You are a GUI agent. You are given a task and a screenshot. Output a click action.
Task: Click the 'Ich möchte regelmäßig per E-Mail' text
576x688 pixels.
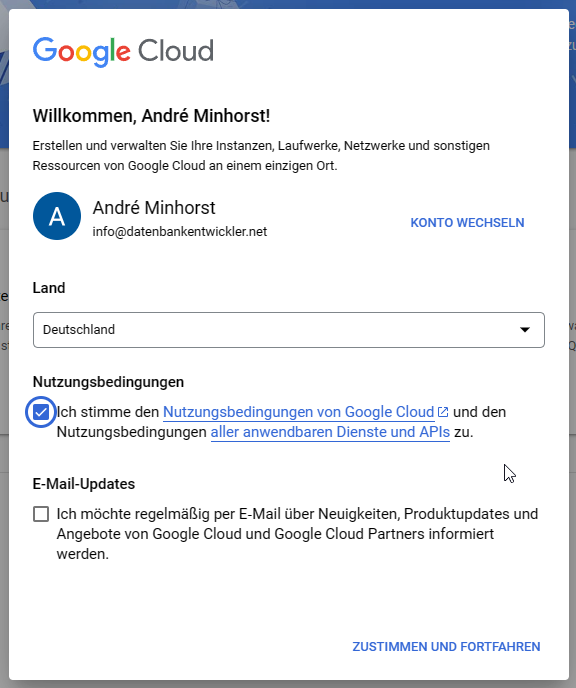(x=297, y=534)
